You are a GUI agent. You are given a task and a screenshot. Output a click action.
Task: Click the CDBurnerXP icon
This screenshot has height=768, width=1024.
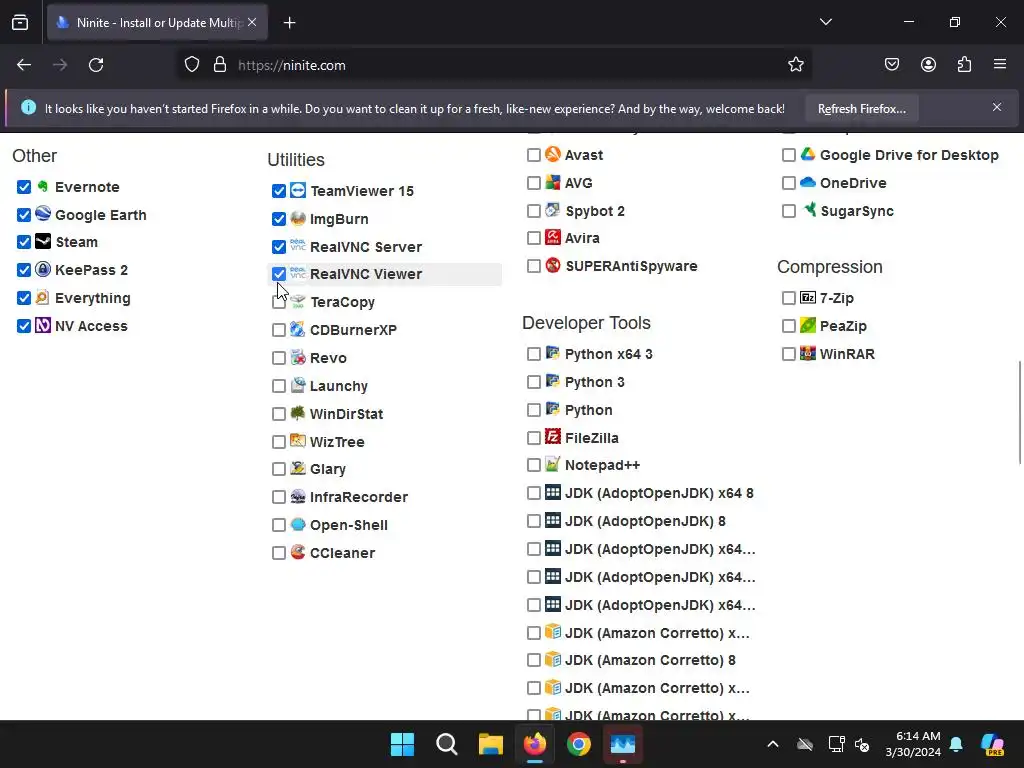click(x=298, y=329)
